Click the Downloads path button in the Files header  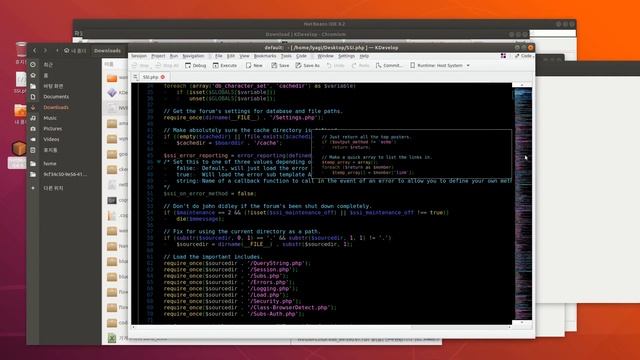pos(107,51)
